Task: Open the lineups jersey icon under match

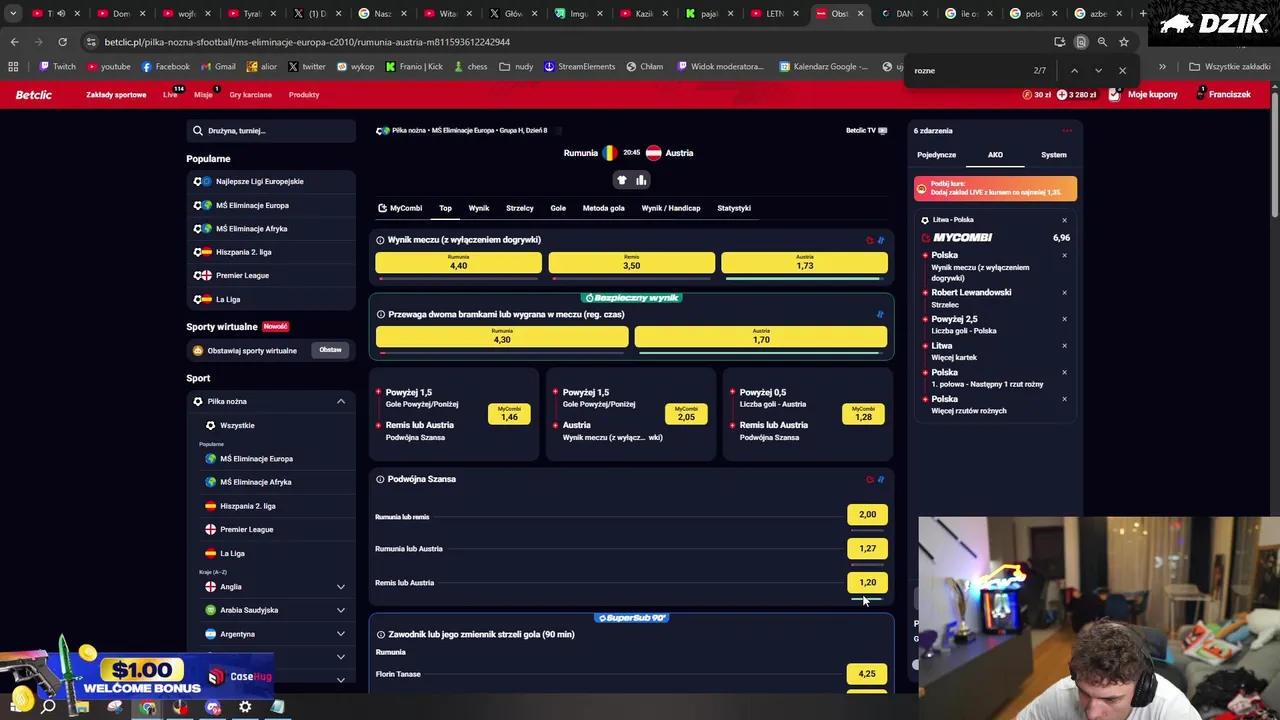Action: (x=622, y=180)
